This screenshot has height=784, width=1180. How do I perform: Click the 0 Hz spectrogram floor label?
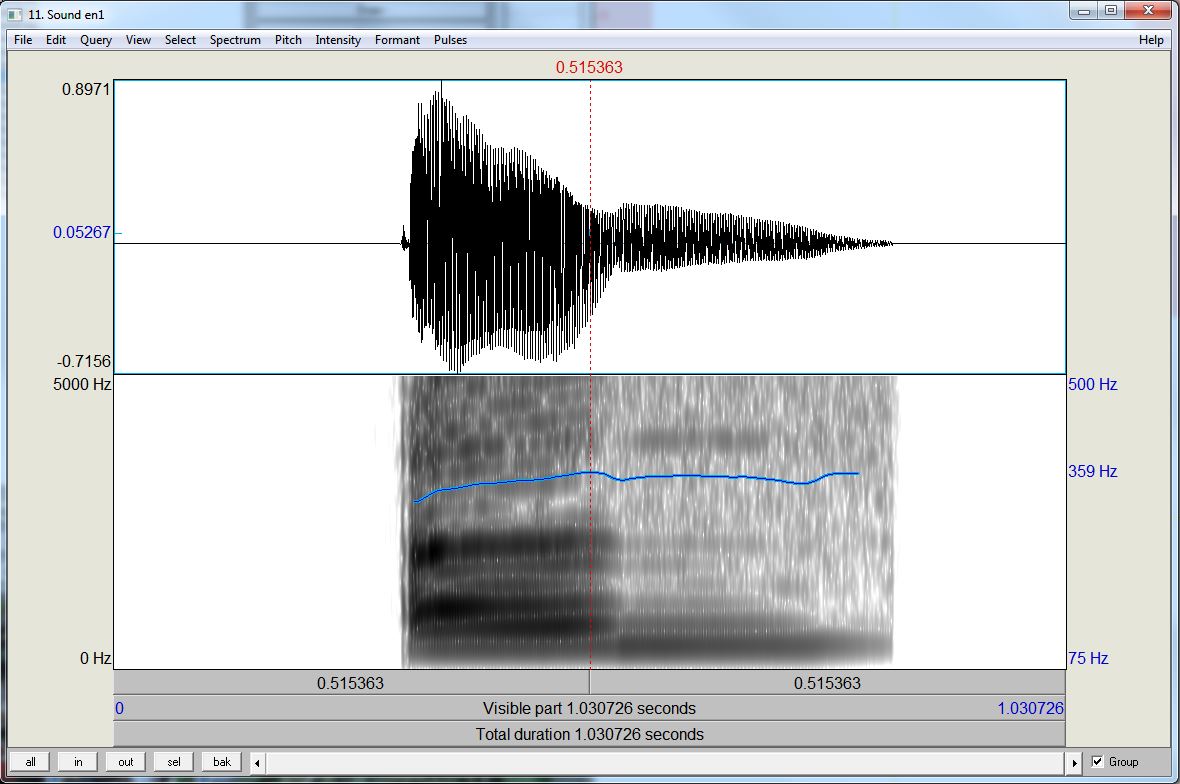coord(96,658)
